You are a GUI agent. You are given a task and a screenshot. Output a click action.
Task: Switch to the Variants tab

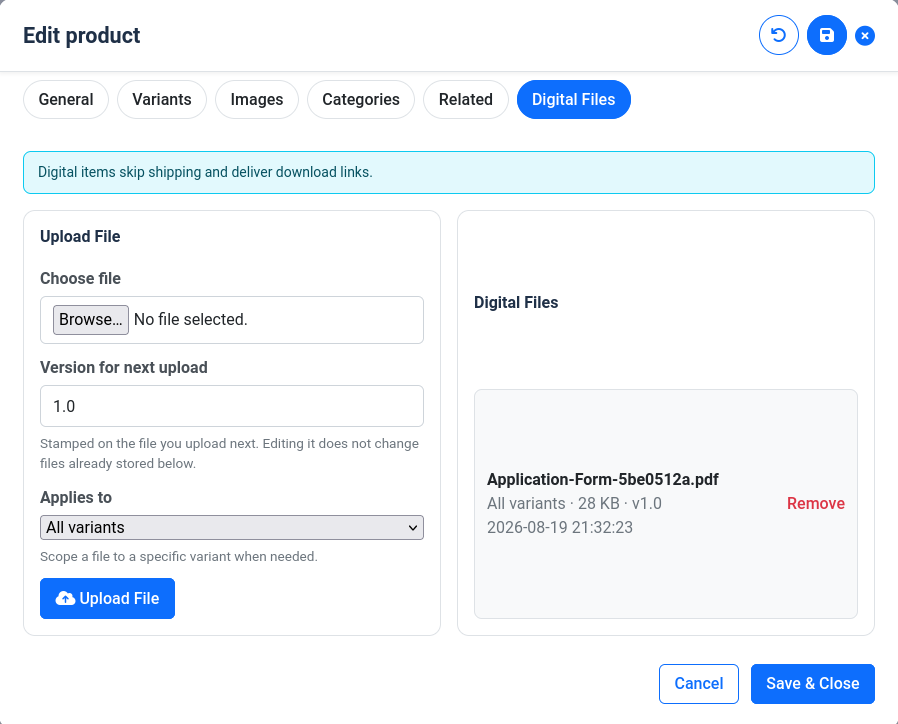(x=162, y=100)
